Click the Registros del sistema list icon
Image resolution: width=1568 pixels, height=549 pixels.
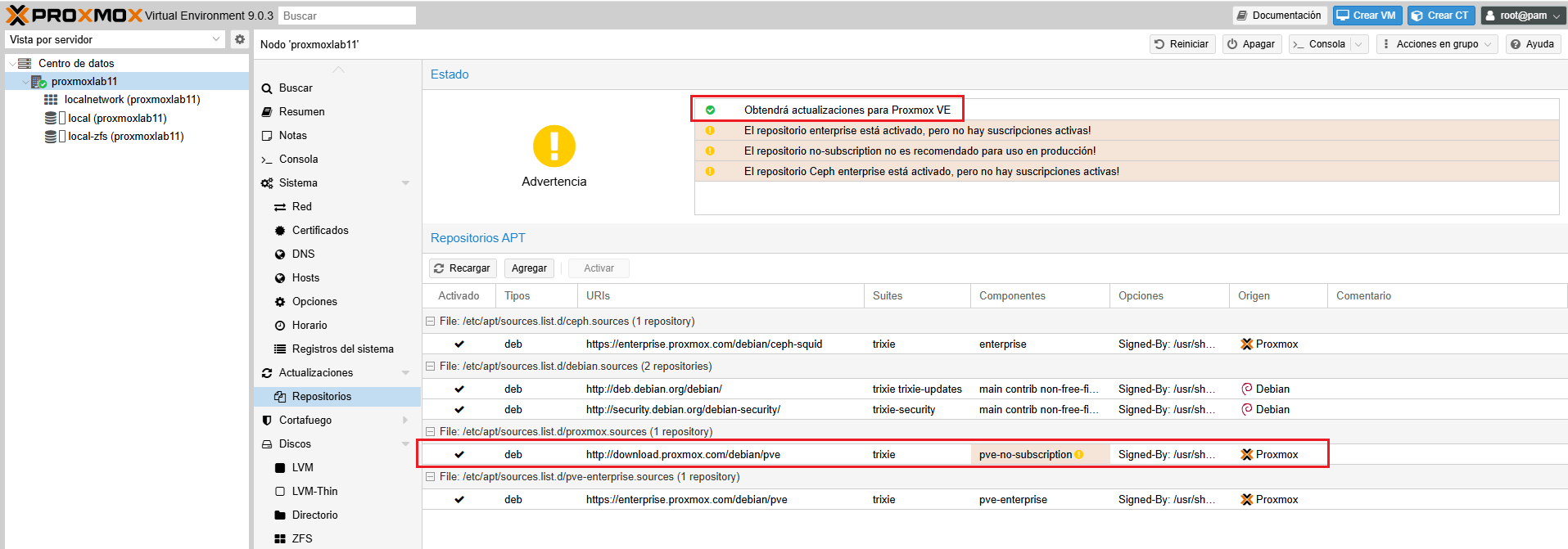(280, 349)
